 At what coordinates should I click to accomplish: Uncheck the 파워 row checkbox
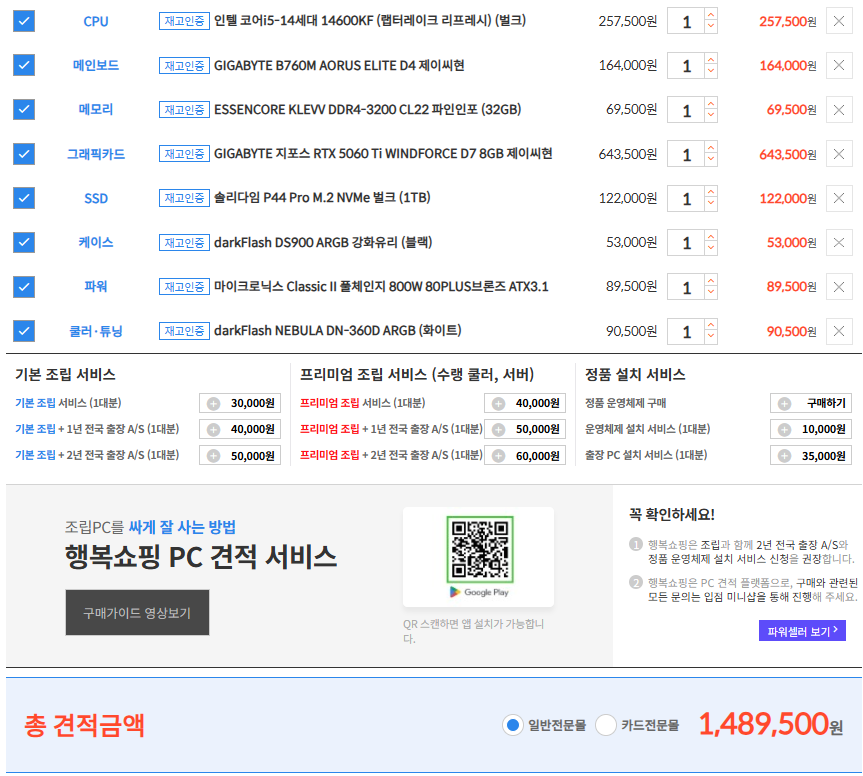[24, 287]
